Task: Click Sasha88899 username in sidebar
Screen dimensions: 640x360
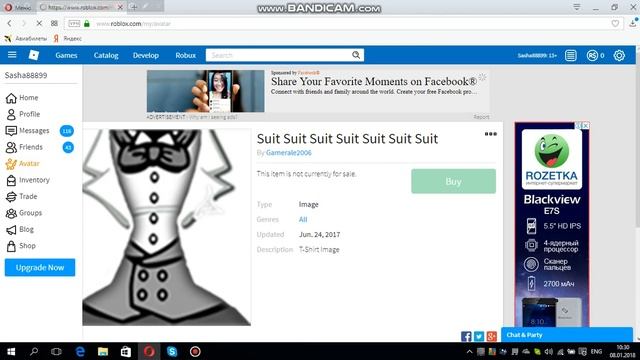Action: point(26,75)
